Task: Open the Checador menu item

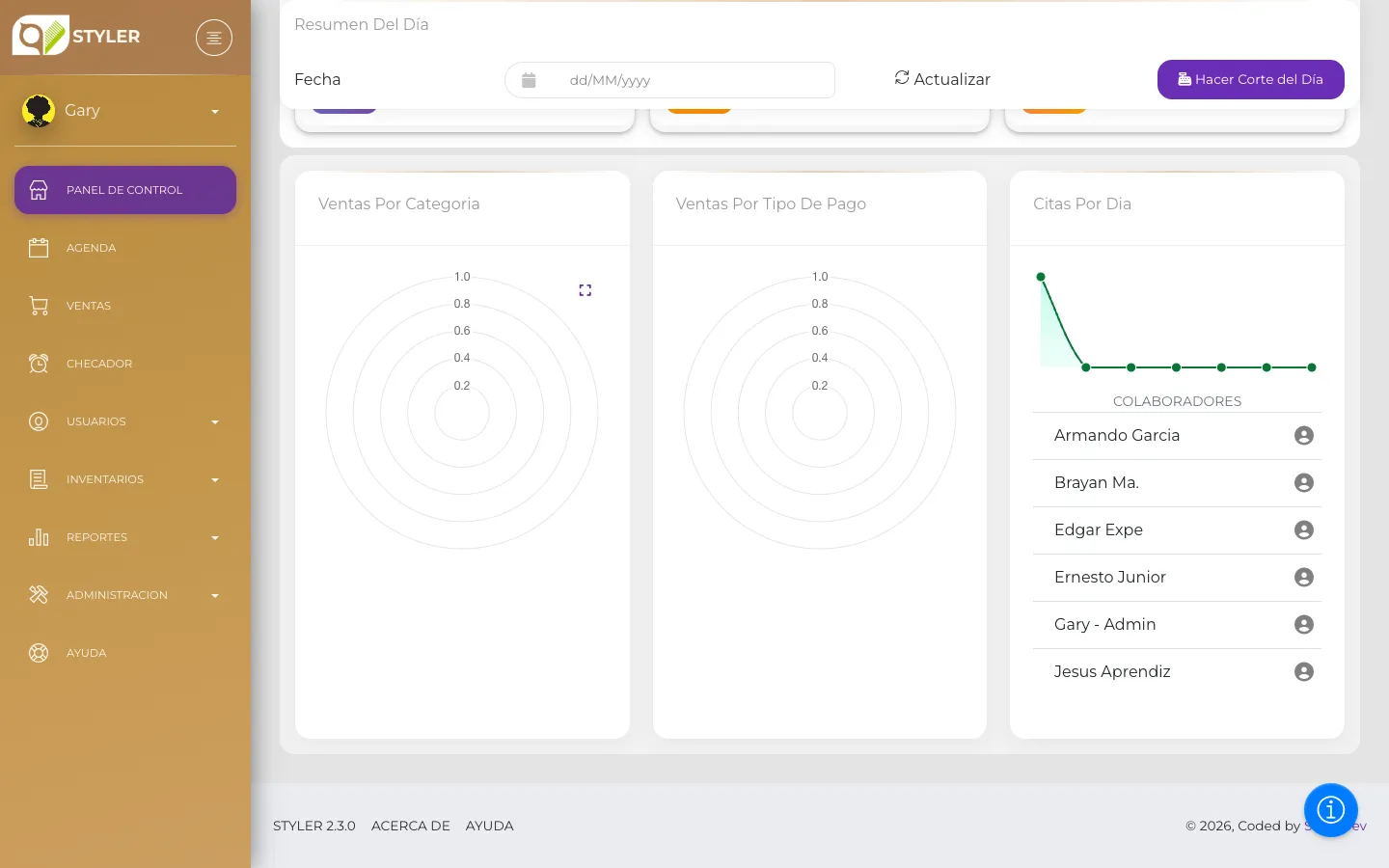Action: 125,364
